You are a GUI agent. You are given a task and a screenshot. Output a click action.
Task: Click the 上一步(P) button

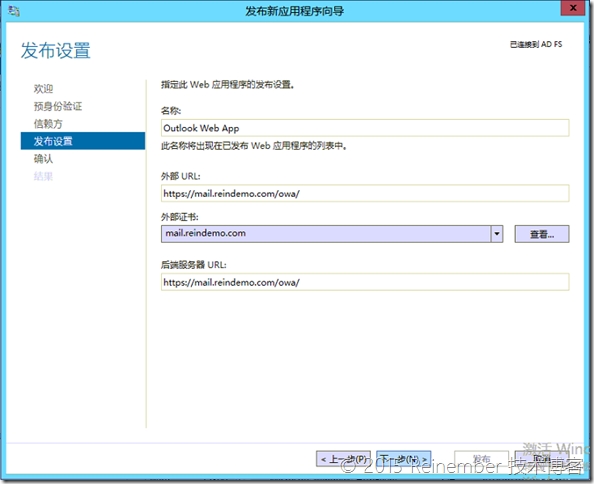[x=343, y=459]
